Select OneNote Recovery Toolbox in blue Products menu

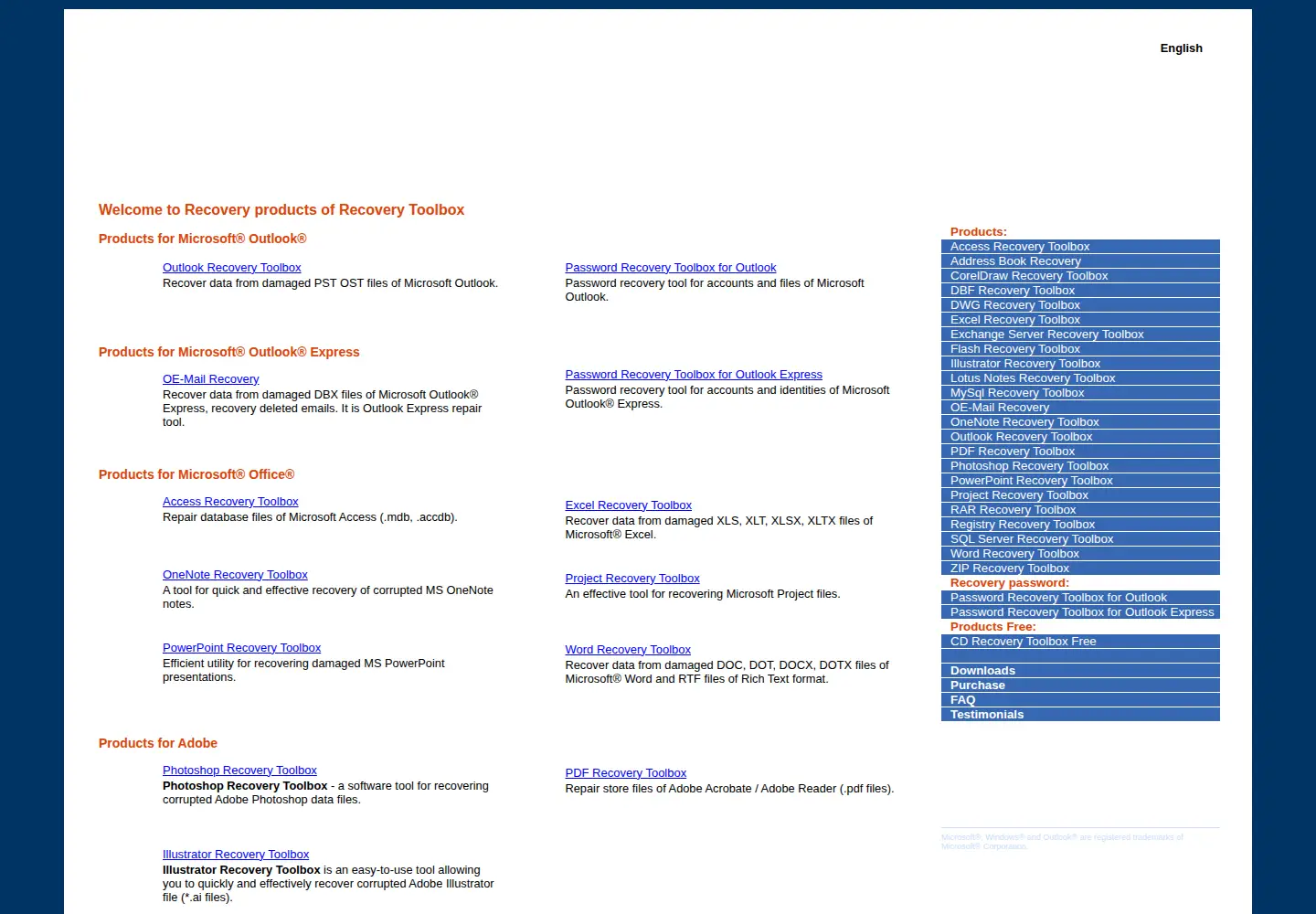click(x=1080, y=422)
